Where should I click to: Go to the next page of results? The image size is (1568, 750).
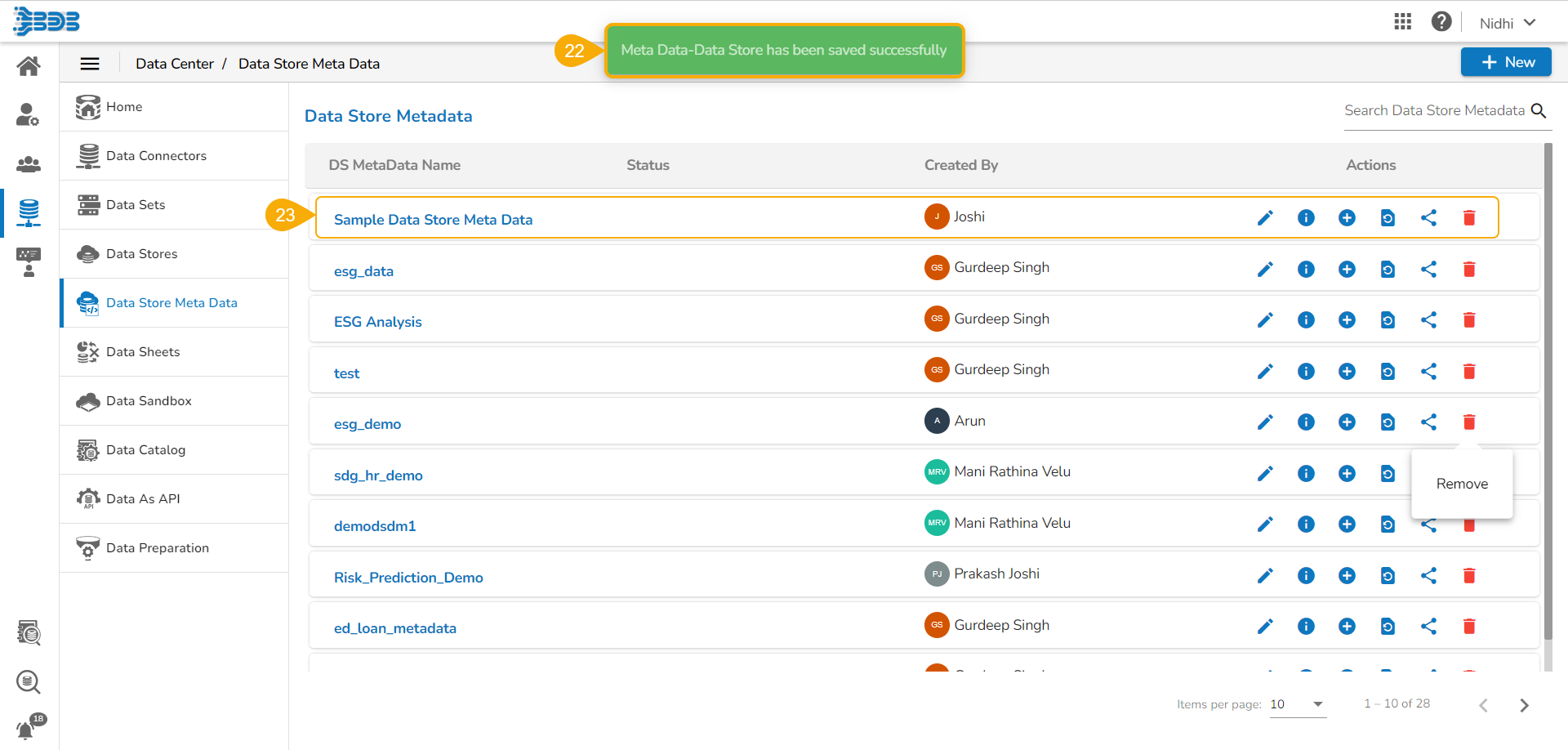point(1524,705)
